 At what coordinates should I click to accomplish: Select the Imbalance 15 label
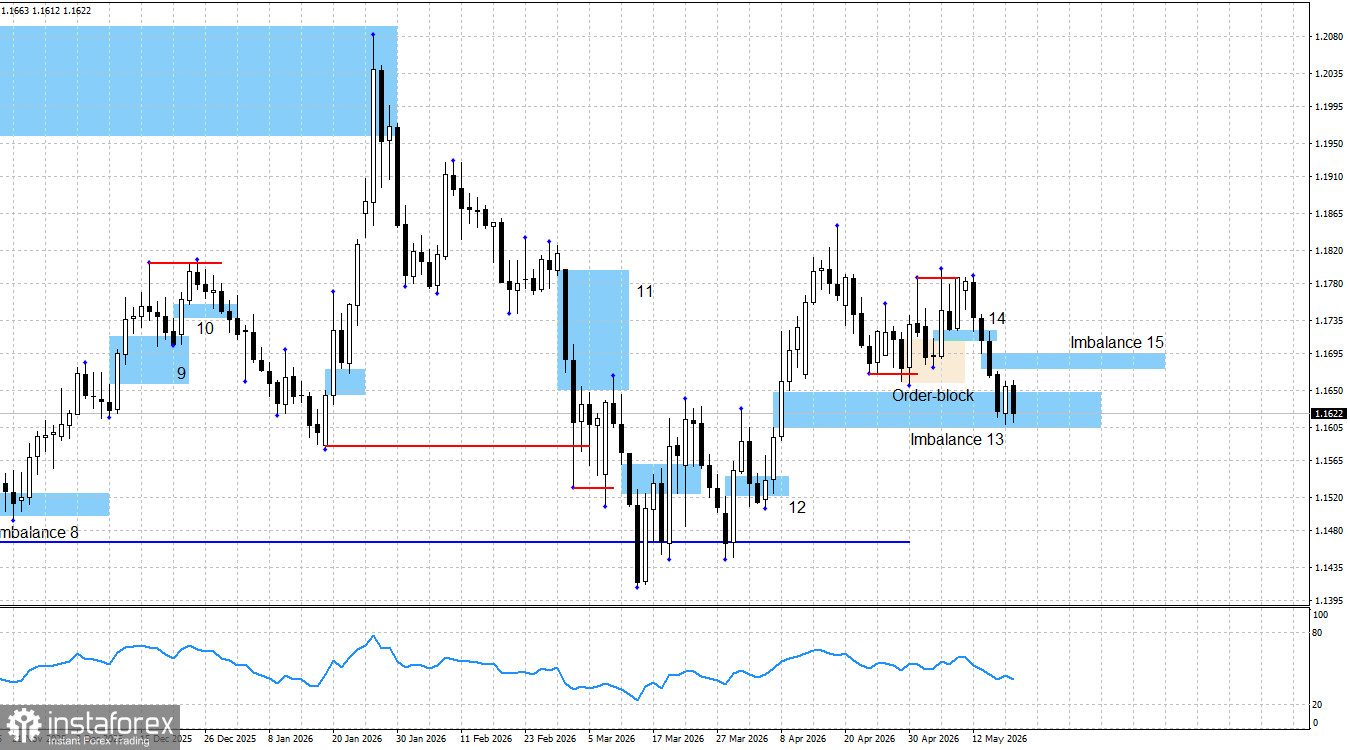[x=1117, y=342]
